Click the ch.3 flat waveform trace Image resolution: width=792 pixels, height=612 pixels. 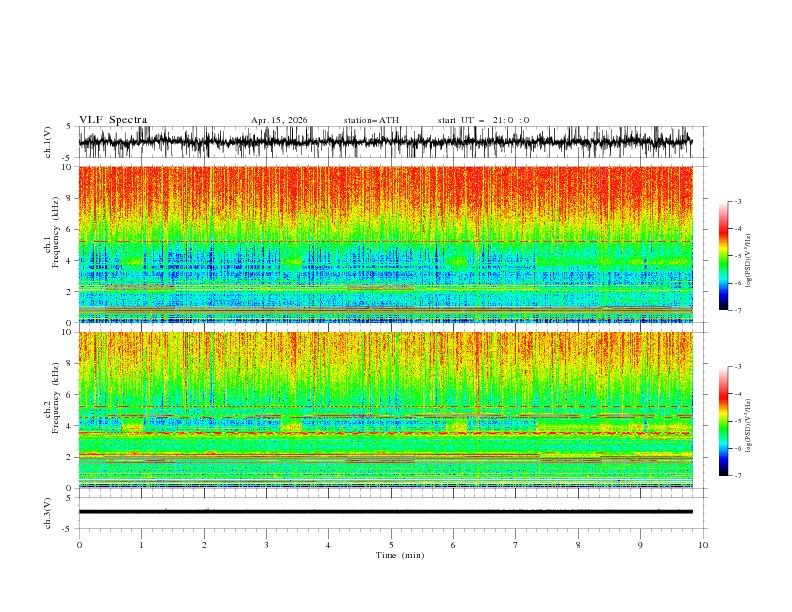tap(385, 512)
